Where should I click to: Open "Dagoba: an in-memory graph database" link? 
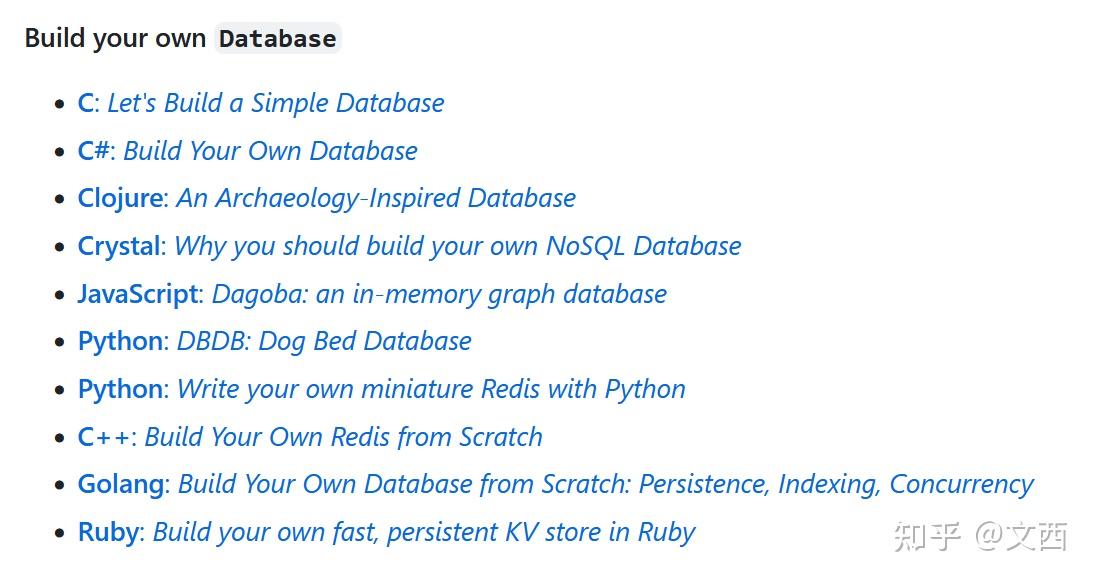click(440, 294)
